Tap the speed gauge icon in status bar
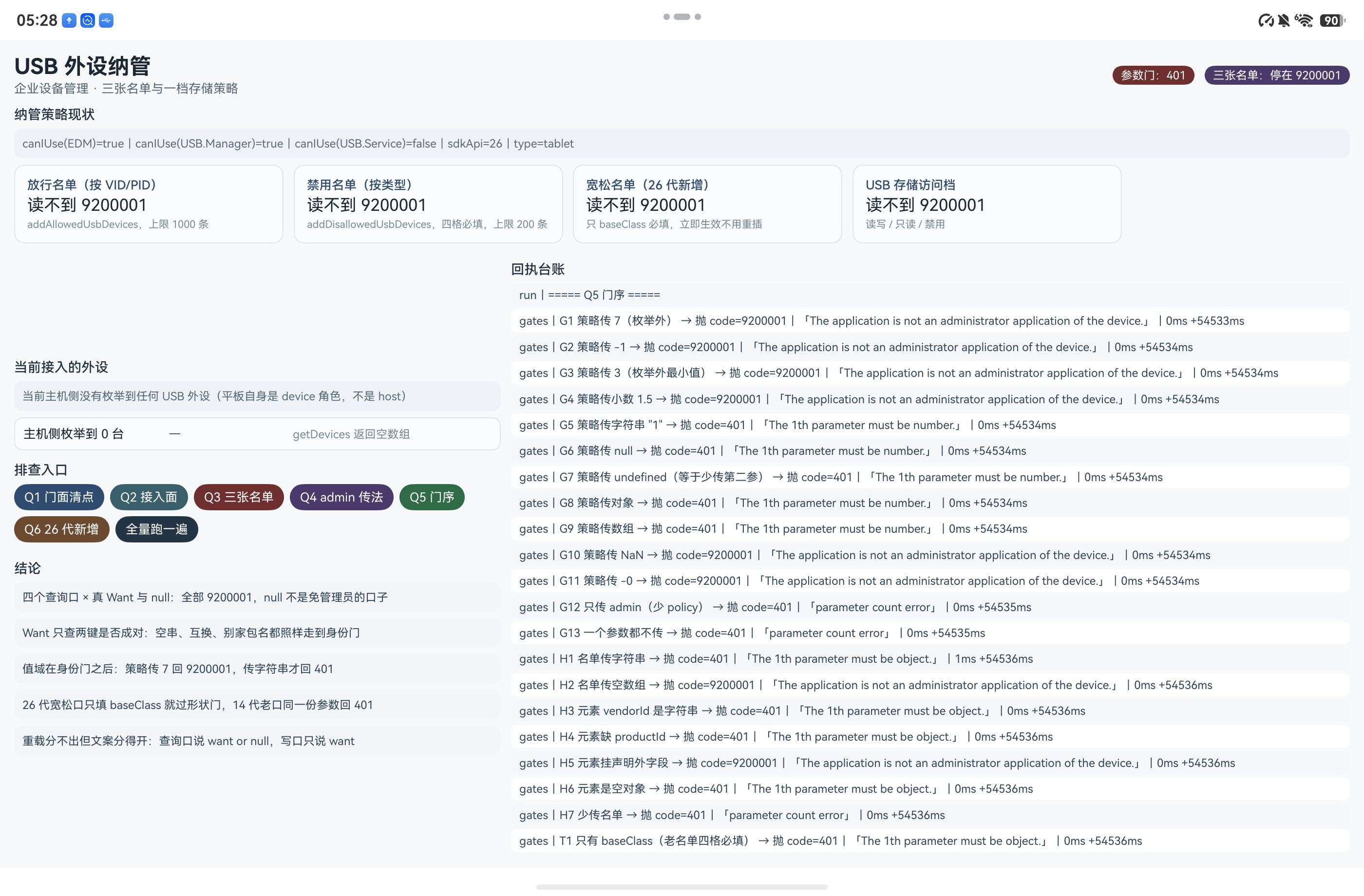Screen dimensions: 1364x896 [x=1266, y=20]
